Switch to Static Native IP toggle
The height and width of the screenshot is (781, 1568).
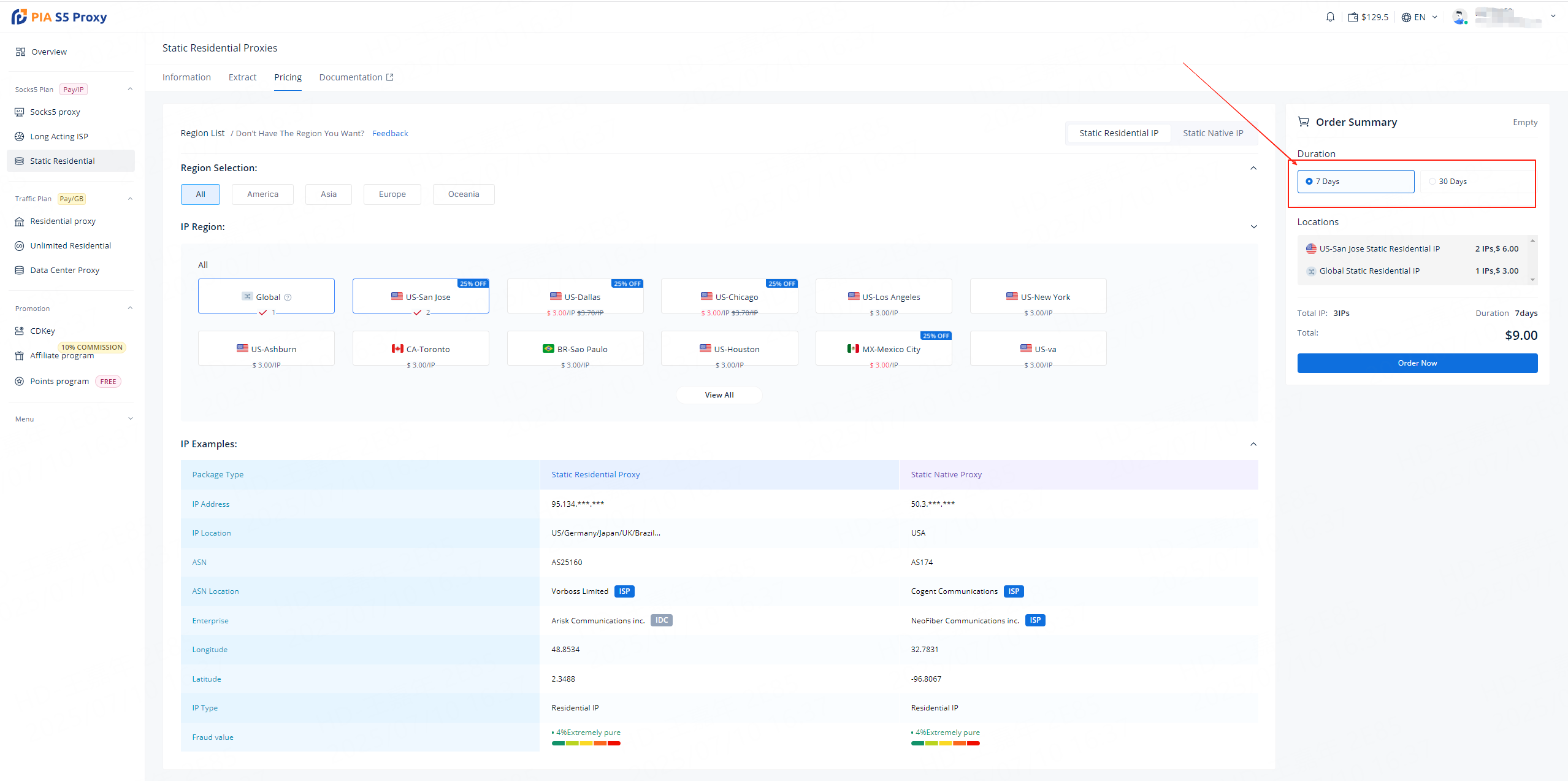click(x=1212, y=133)
